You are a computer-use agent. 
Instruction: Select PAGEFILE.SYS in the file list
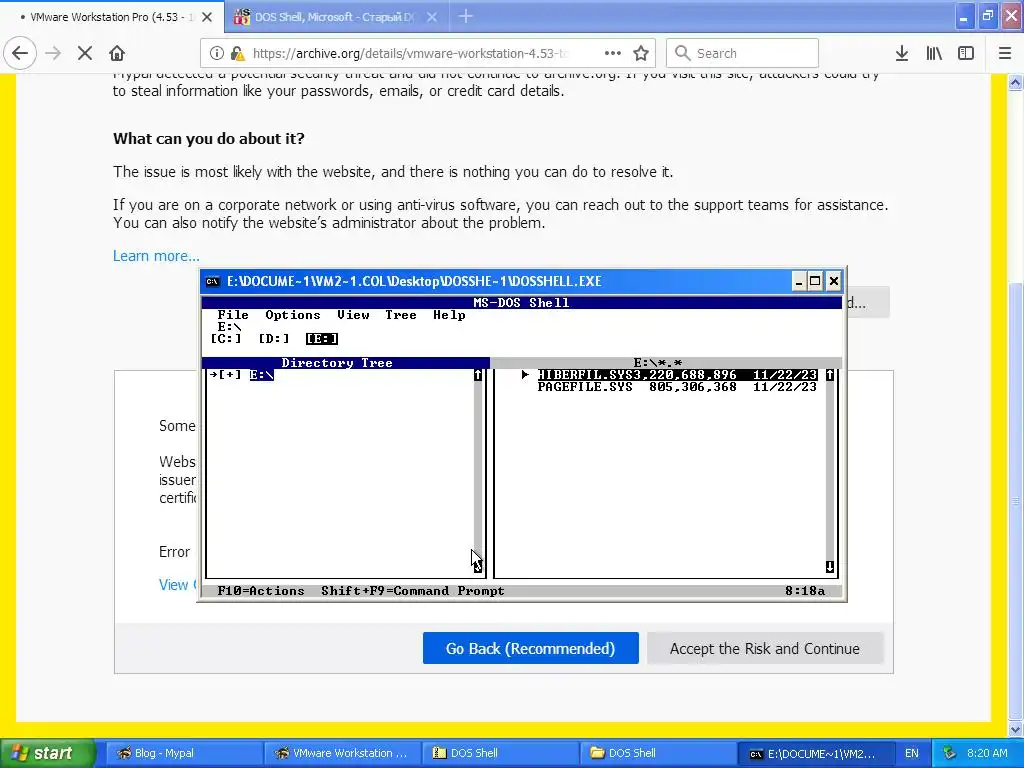click(677, 387)
